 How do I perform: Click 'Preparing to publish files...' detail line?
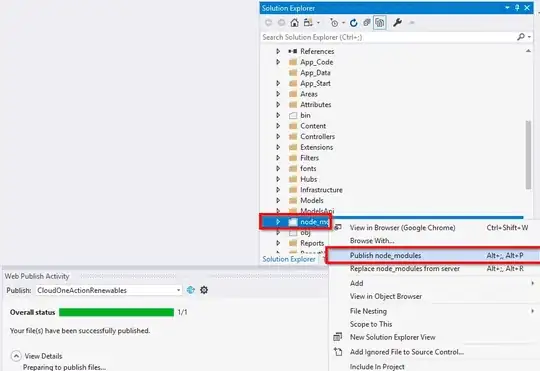click(x=64, y=367)
